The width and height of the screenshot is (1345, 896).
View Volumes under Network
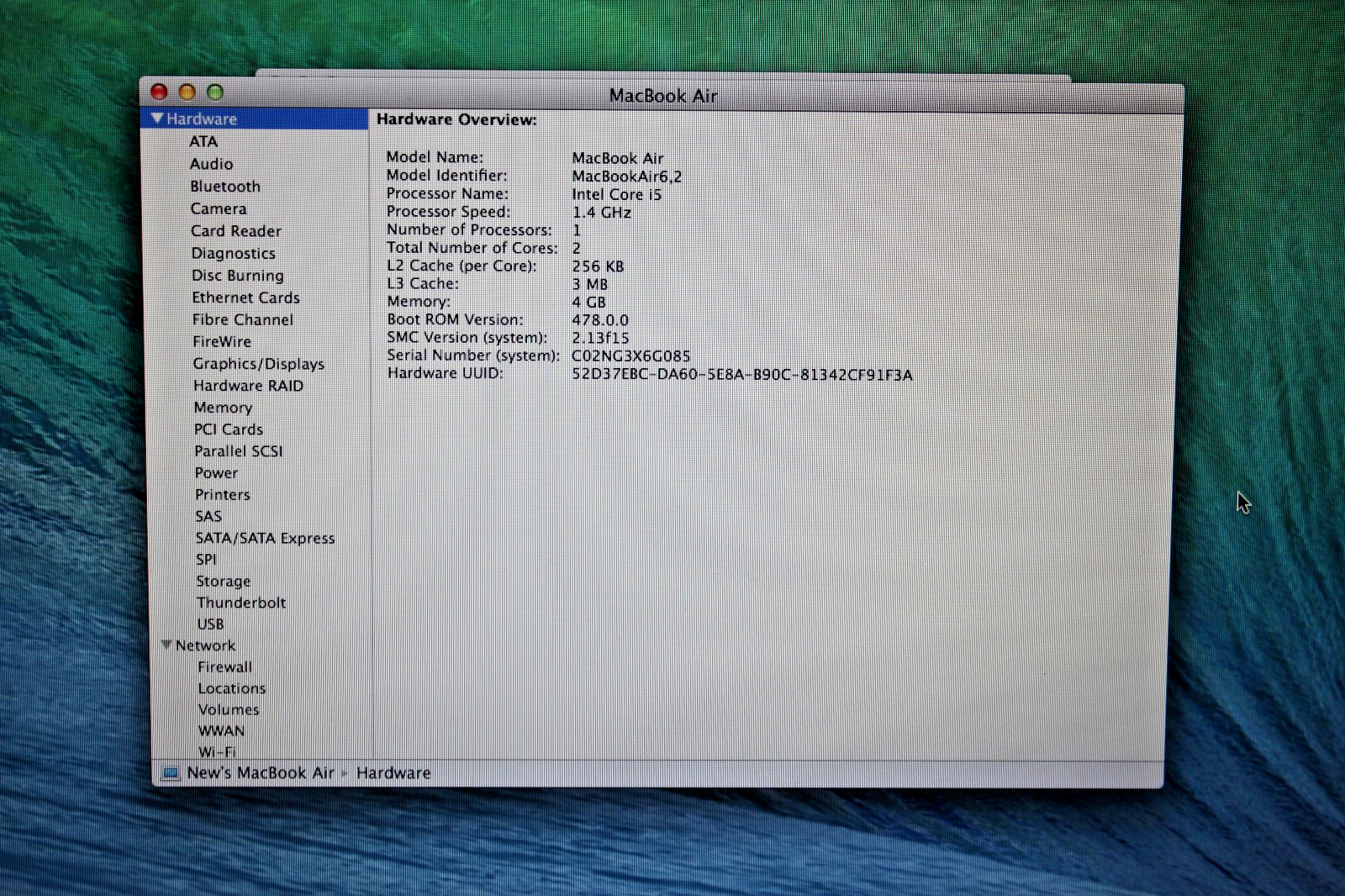tap(229, 709)
